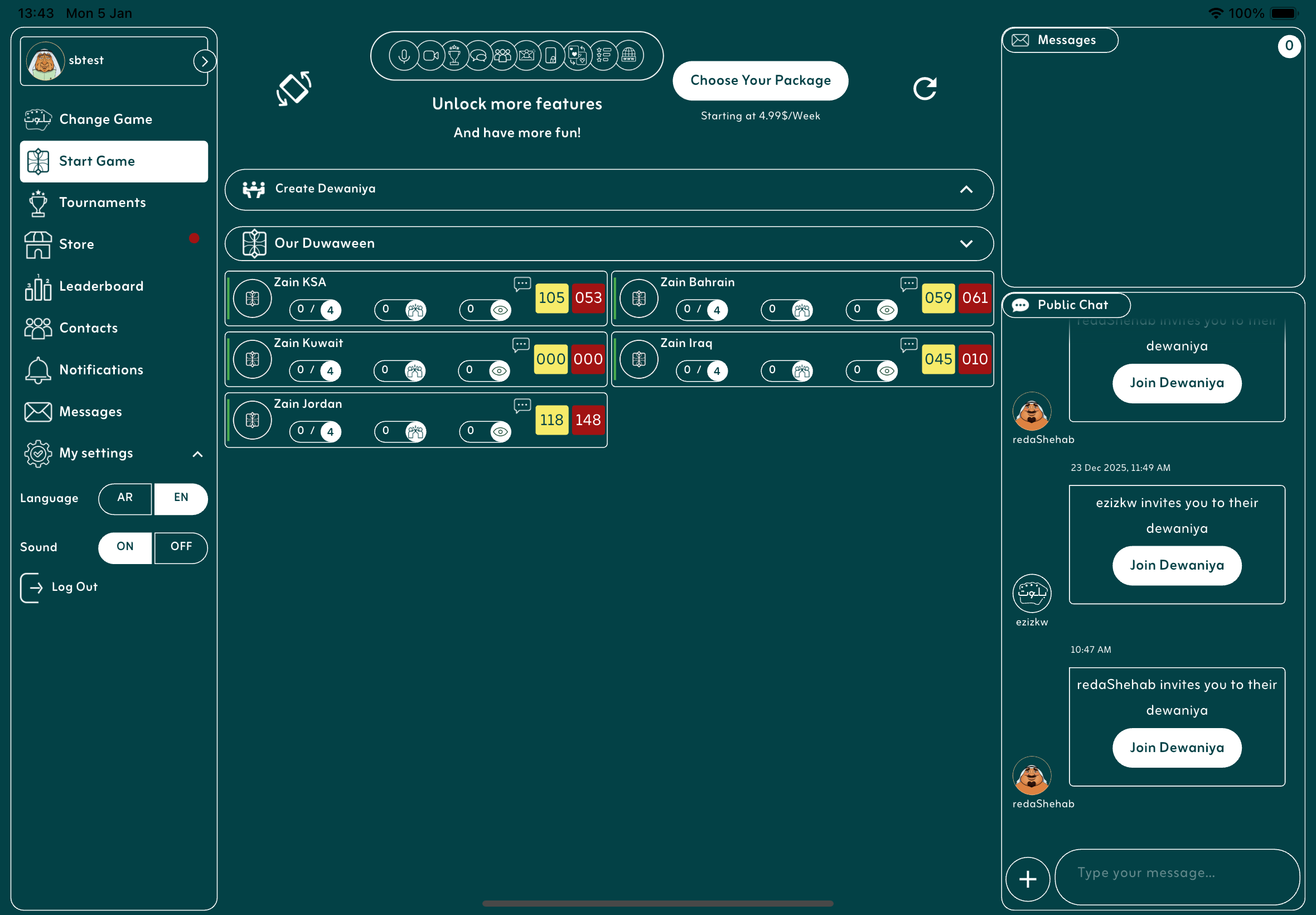Screen dimensions: 1316x915
Task: Switch language to AR
Action: (125, 498)
